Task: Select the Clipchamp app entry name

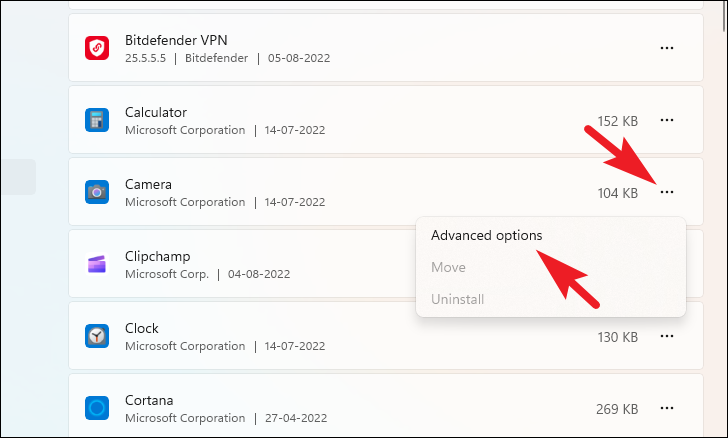Action: pyautogui.click(x=157, y=256)
